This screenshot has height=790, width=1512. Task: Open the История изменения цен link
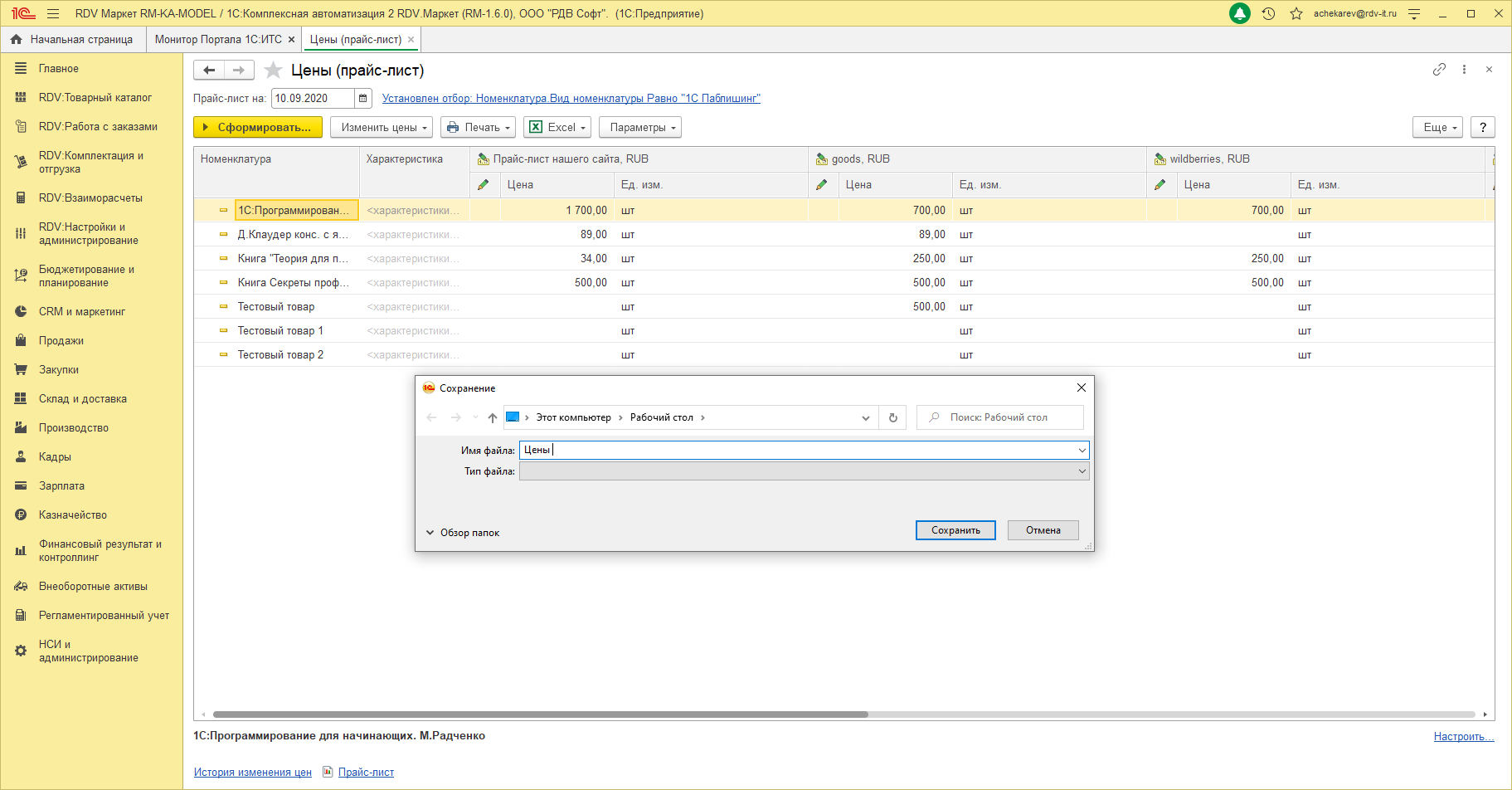point(252,773)
